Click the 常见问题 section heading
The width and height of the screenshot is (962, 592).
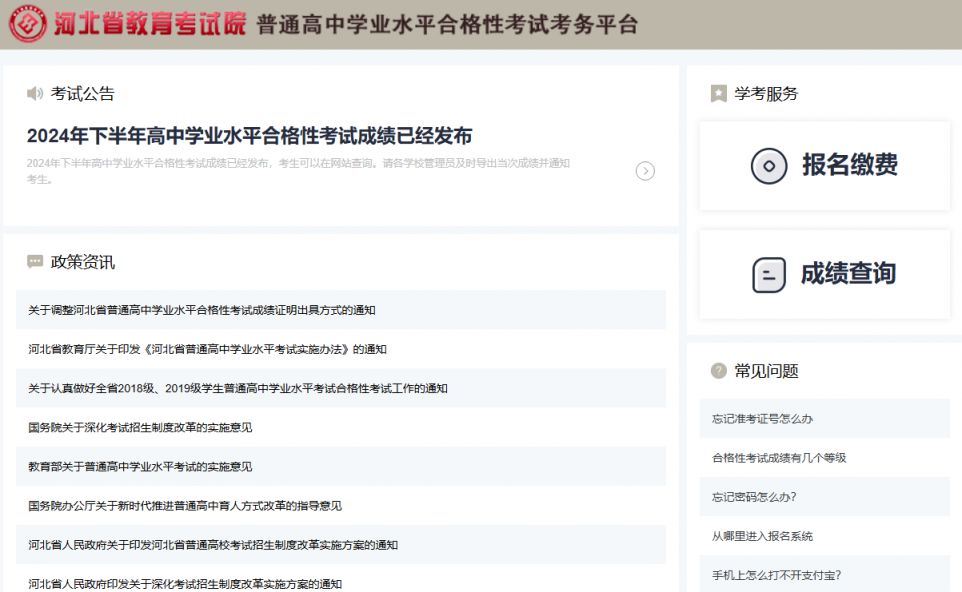click(x=766, y=371)
